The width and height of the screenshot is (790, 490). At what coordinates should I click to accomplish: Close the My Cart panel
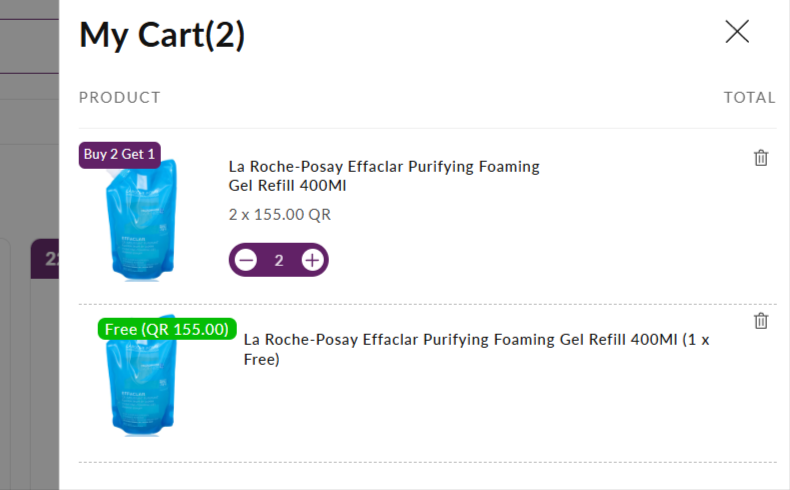[737, 32]
